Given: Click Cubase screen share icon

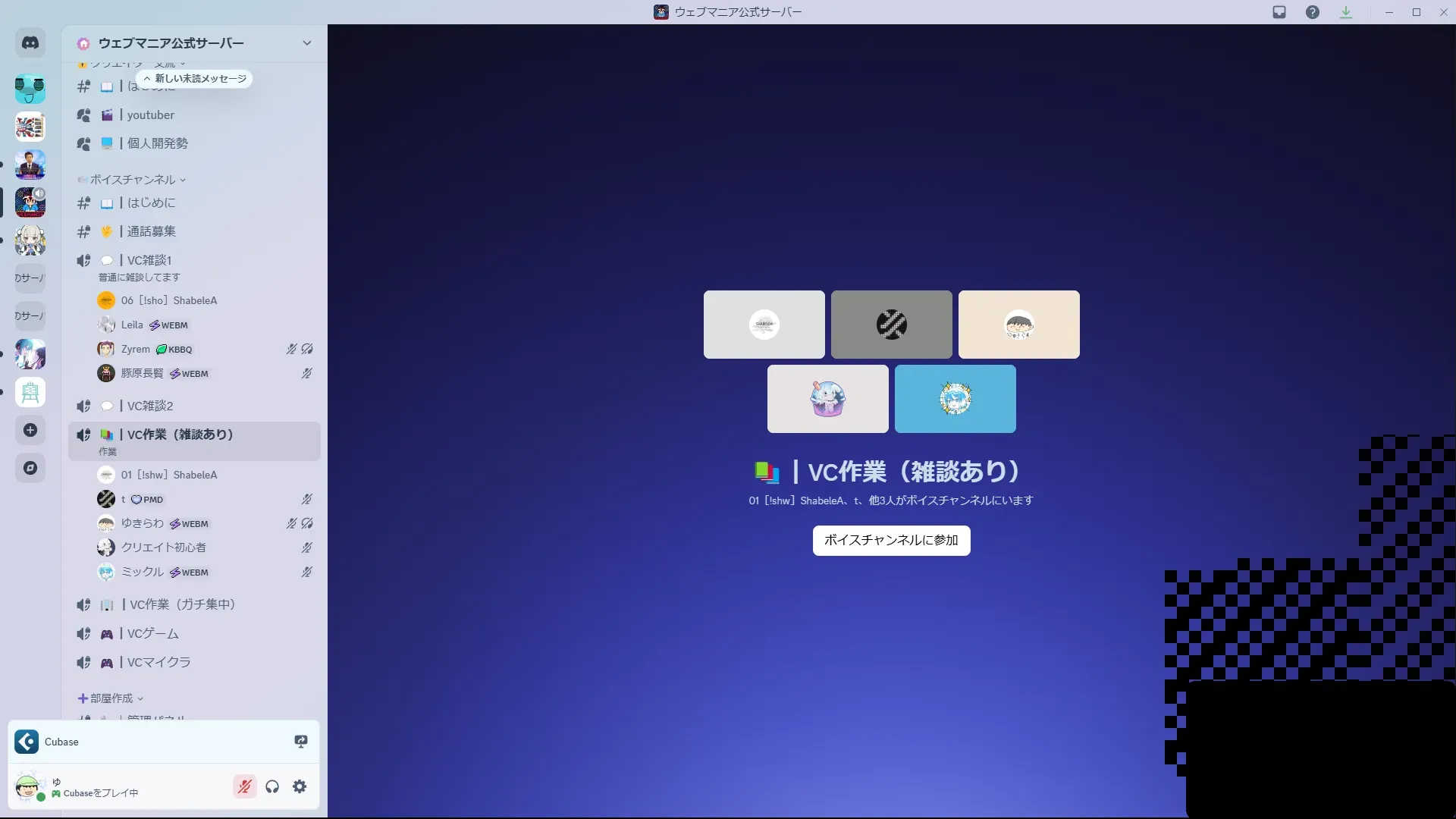Looking at the screenshot, I should 301,742.
